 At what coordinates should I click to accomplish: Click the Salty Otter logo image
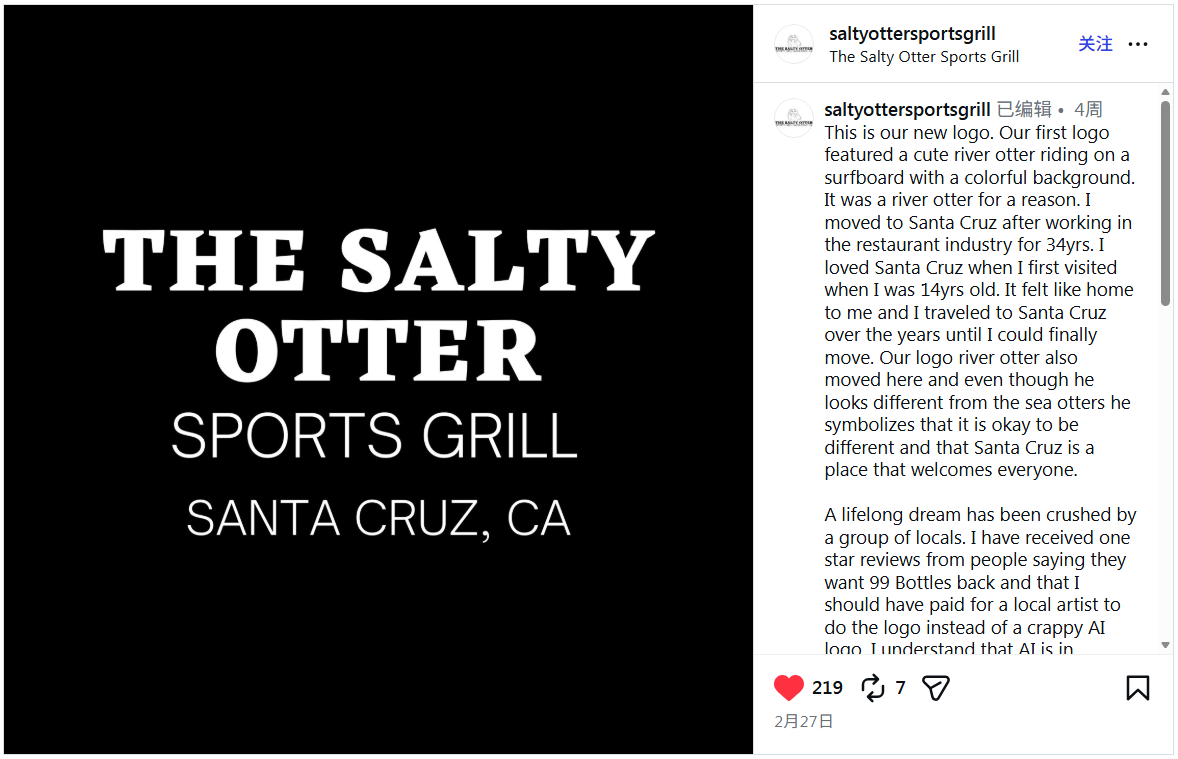pyautogui.click(x=378, y=380)
